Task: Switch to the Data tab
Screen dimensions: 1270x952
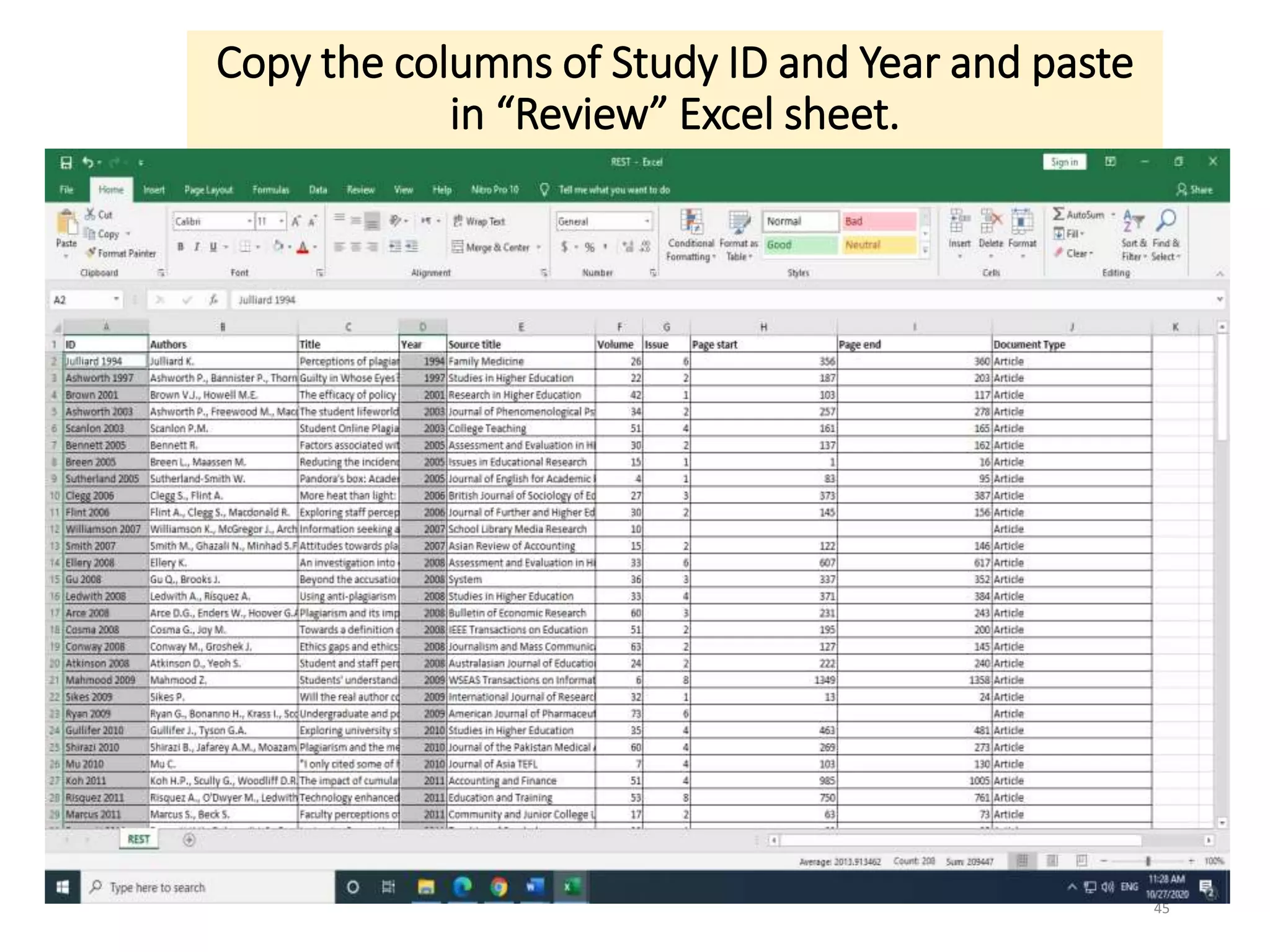Action: (x=318, y=190)
